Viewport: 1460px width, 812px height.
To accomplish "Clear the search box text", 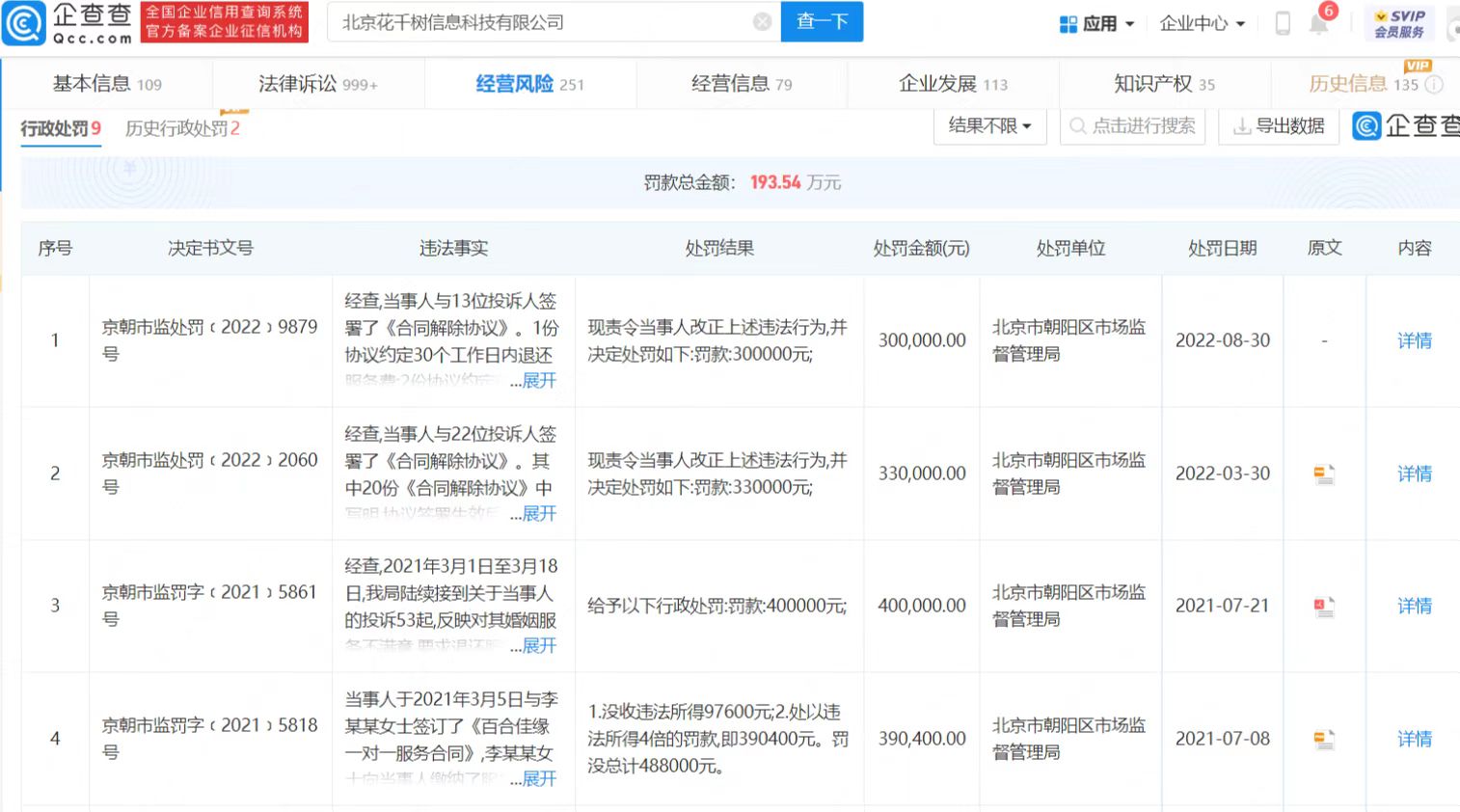I will coord(762,22).
